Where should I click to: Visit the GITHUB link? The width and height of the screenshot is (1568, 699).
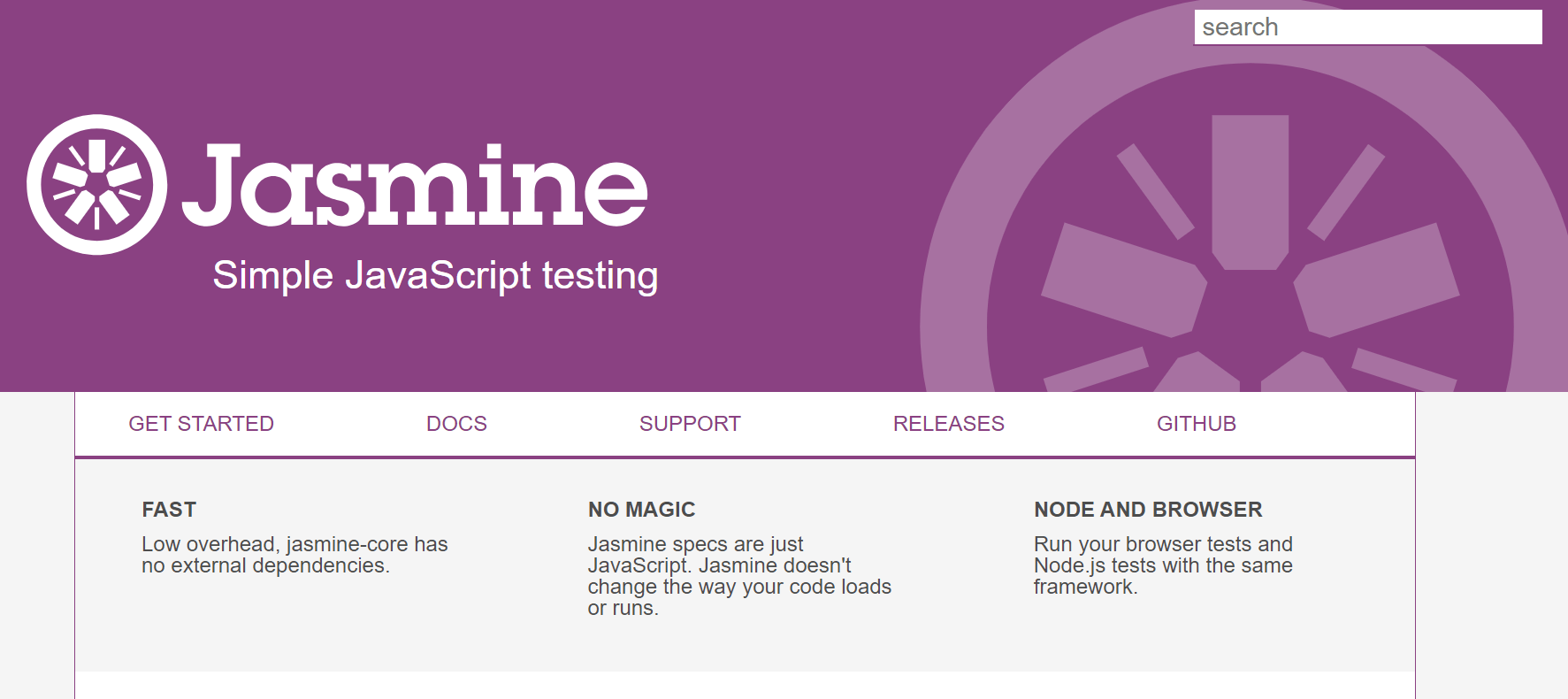1197,424
